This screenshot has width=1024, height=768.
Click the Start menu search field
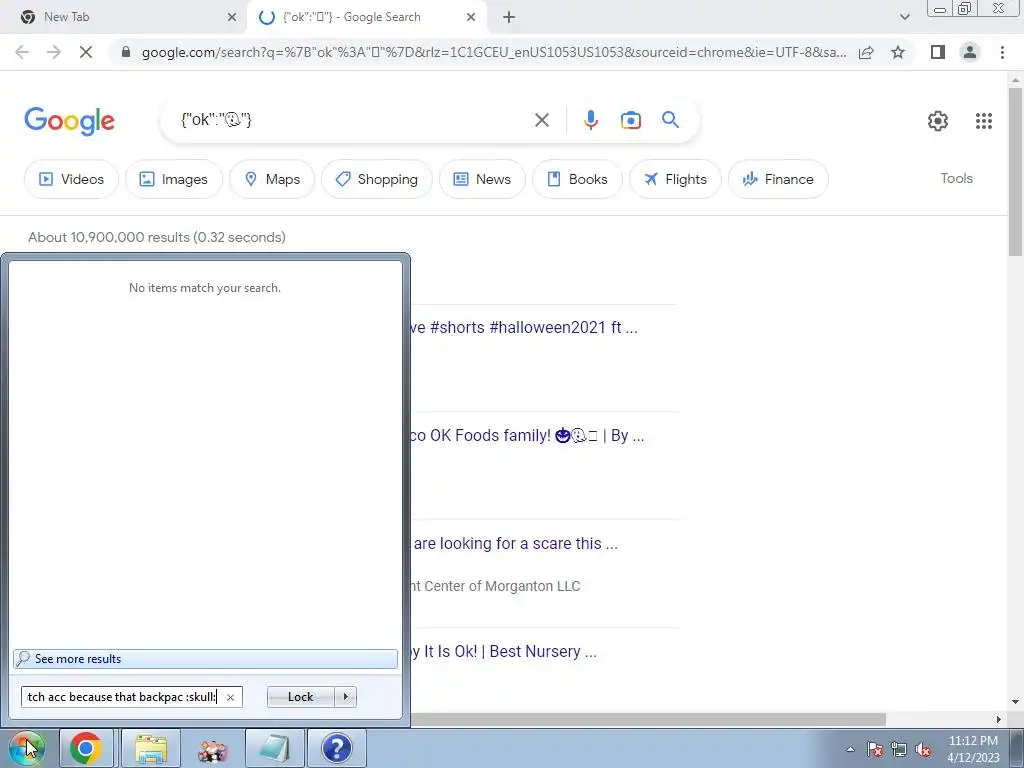pyautogui.click(x=122, y=697)
